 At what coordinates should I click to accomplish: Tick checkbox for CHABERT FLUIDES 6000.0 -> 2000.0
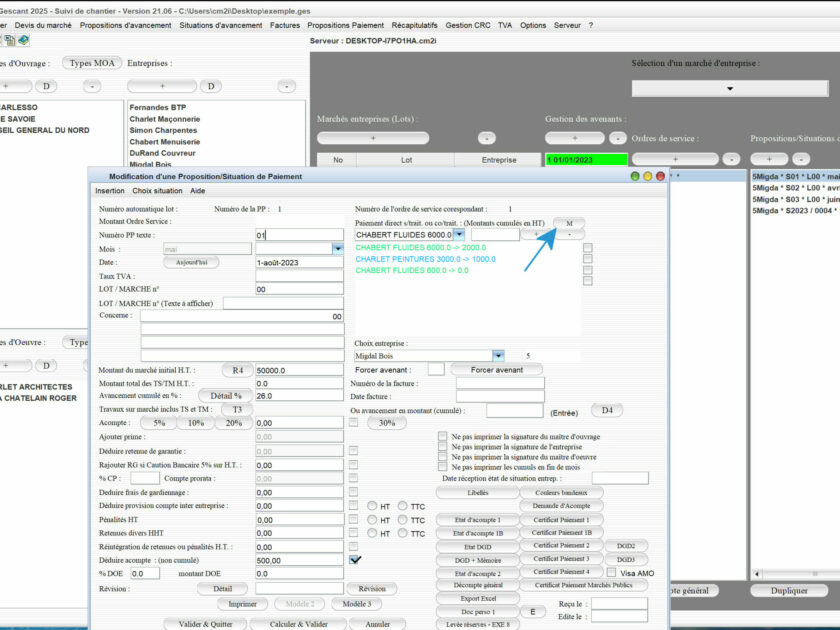coord(588,248)
